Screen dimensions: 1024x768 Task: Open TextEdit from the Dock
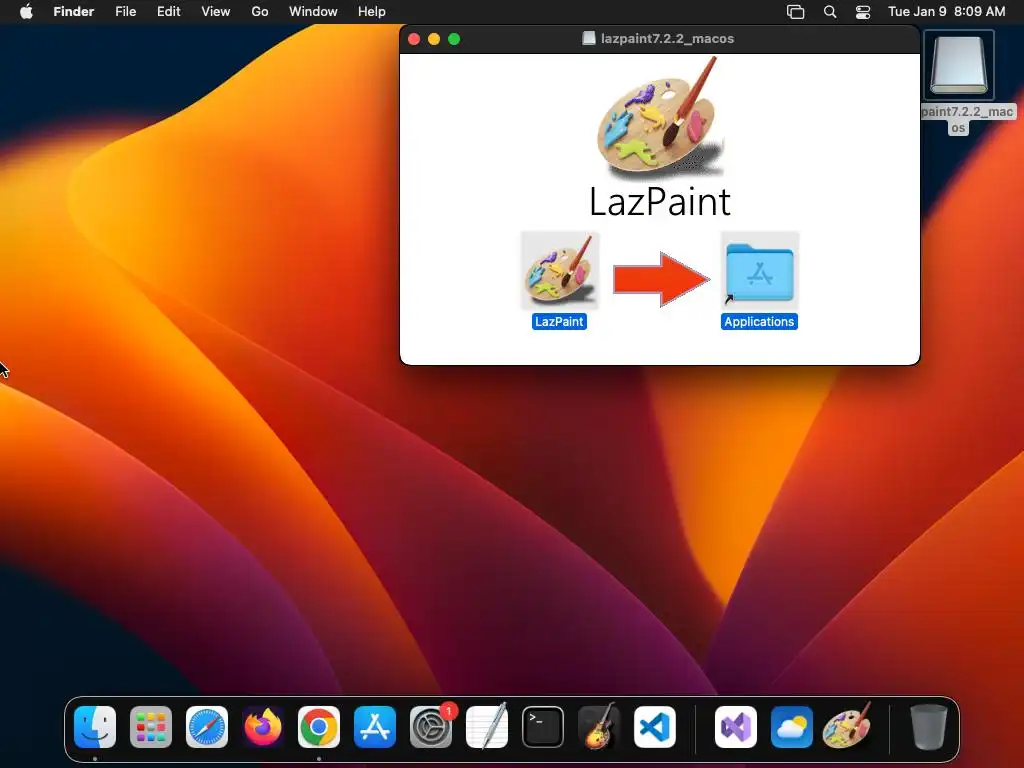point(487,727)
